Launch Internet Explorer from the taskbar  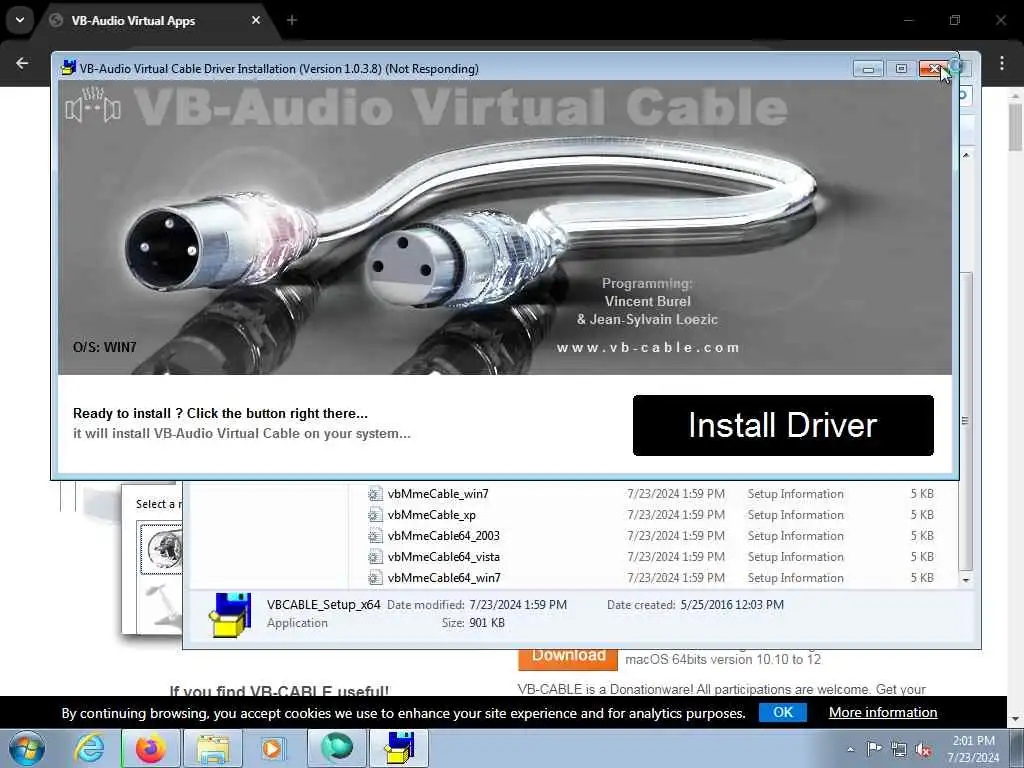coord(89,748)
